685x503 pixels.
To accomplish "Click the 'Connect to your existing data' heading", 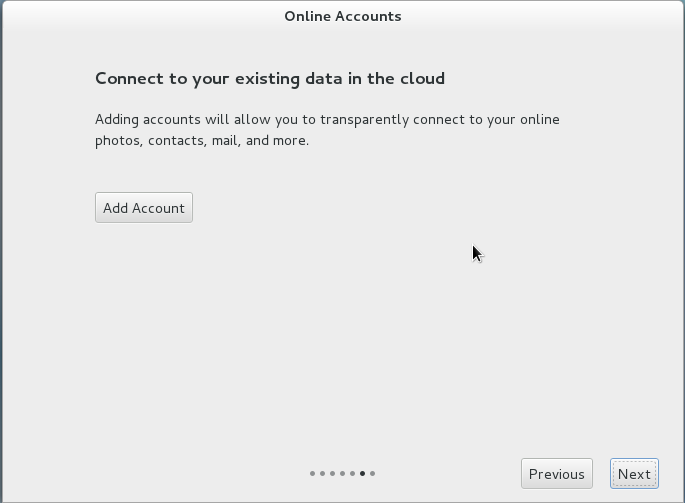I will 269,78.
